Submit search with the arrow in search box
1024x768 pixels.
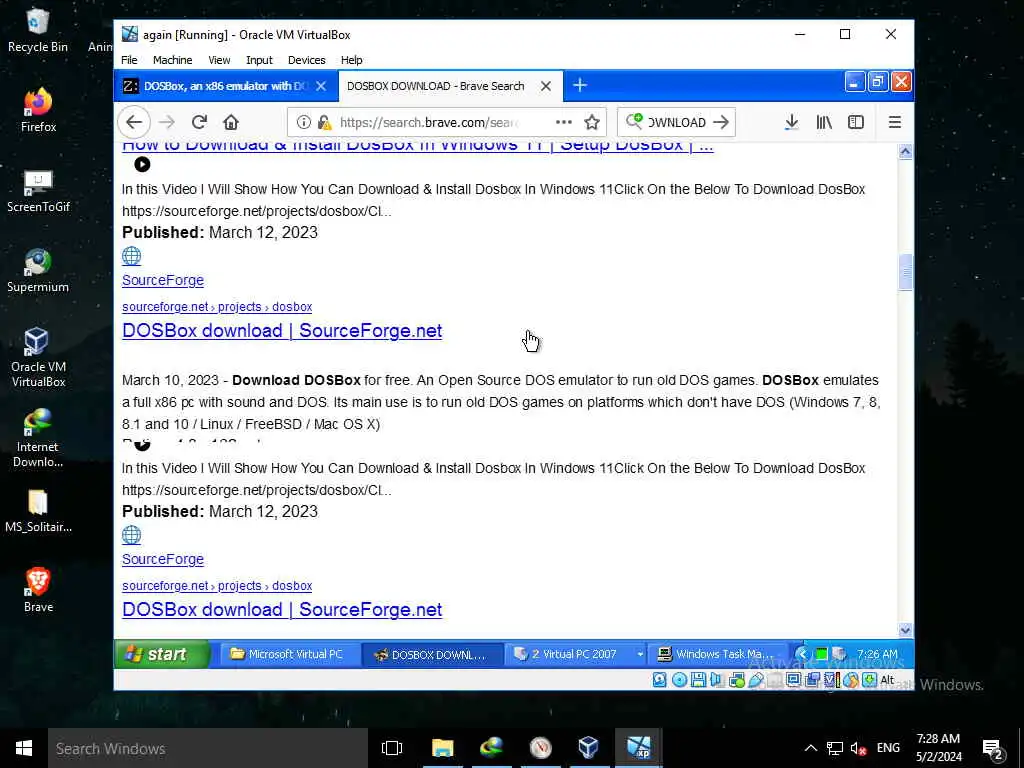(x=721, y=122)
